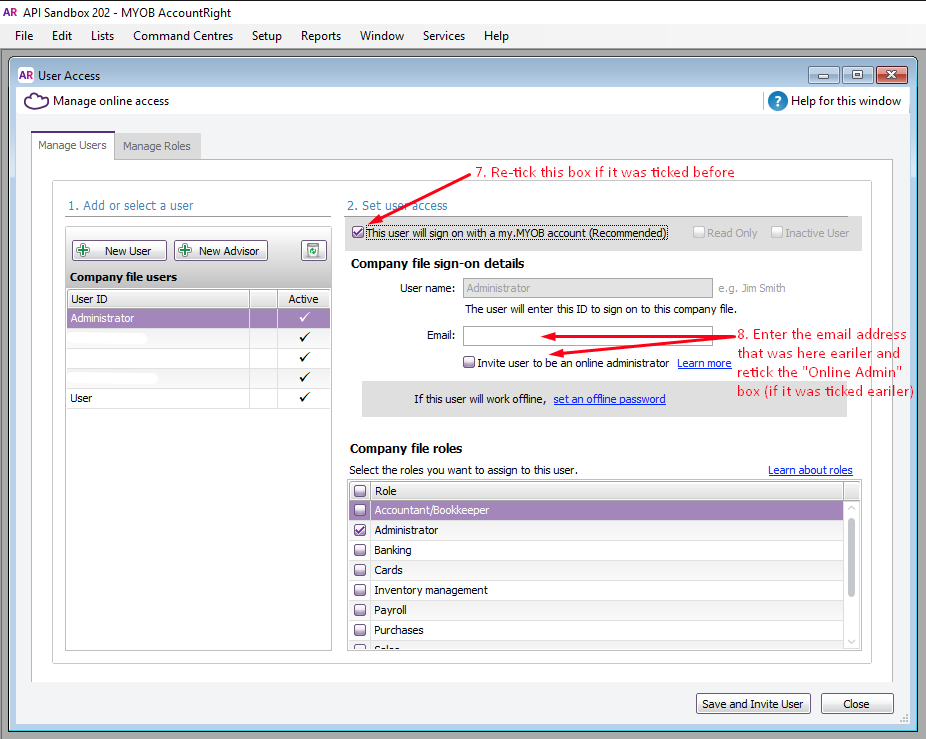Click the New Advisor button

click(x=221, y=250)
